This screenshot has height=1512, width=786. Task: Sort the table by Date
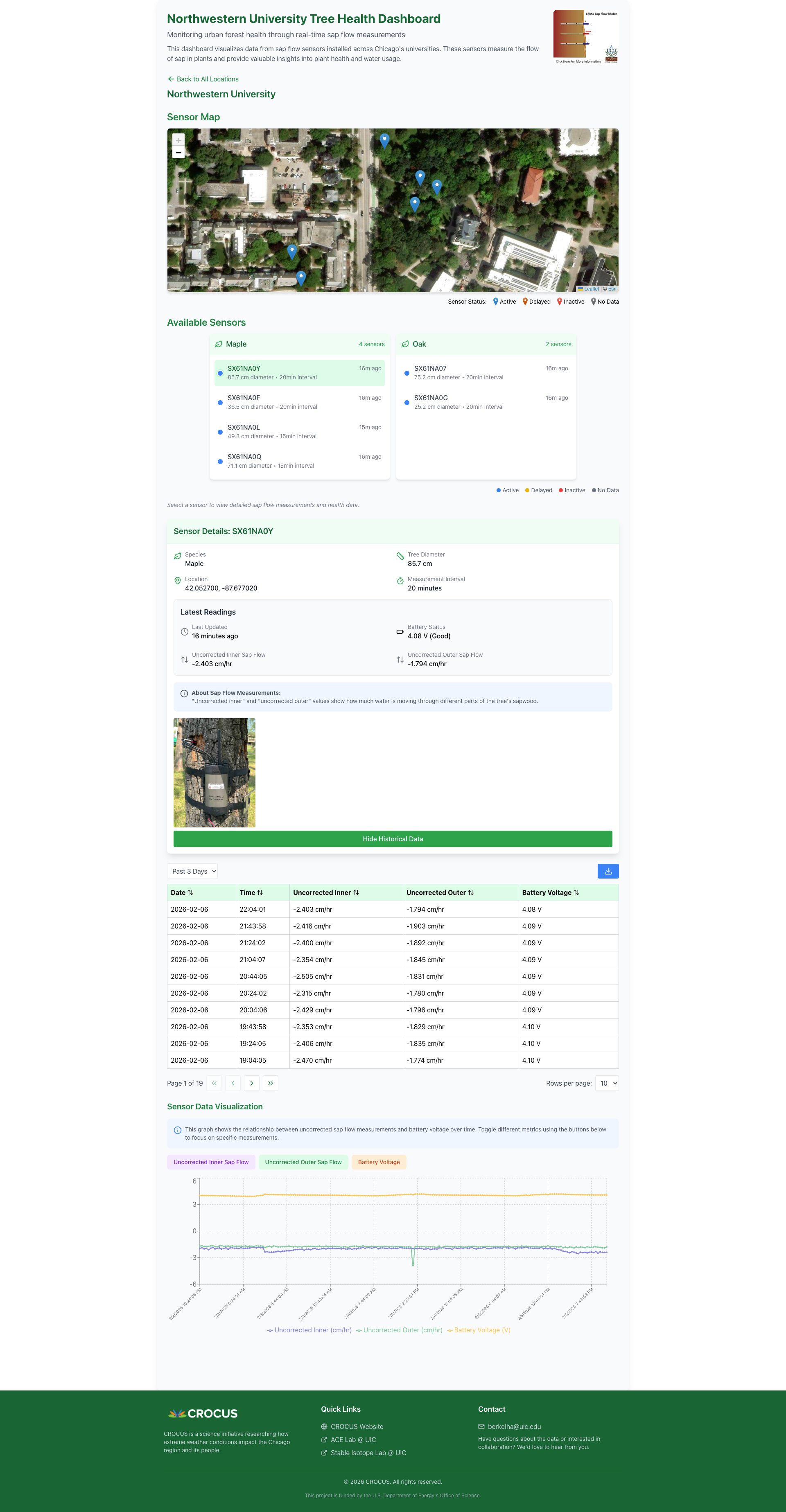[x=181, y=892]
